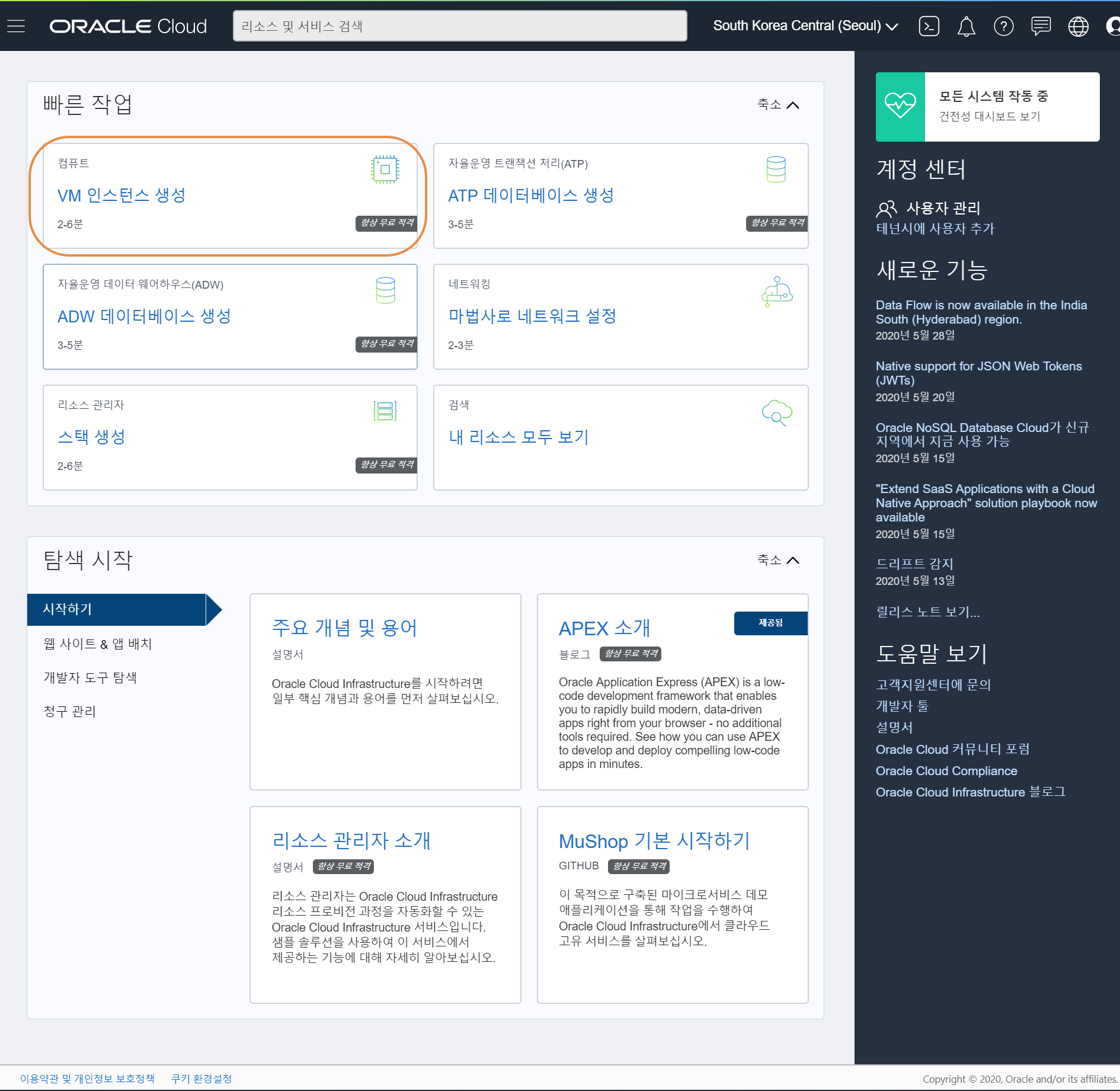
Task: Open the South Korea Central region dropdown
Action: [x=805, y=26]
